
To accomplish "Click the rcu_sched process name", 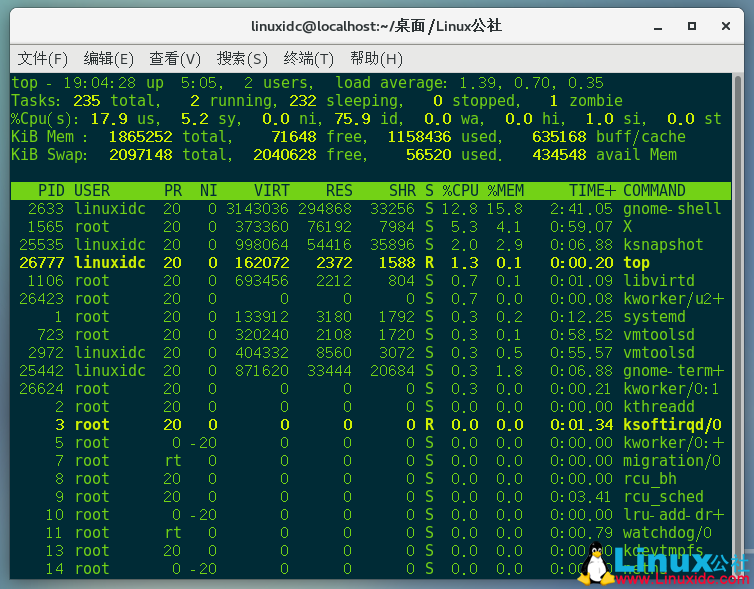I will pyautogui.click(x=663, y=497).
